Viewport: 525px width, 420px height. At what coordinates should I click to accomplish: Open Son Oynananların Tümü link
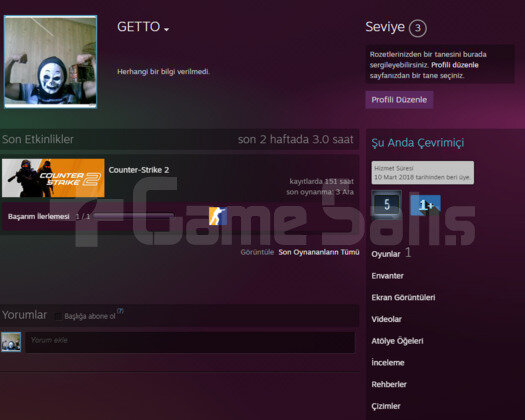pos(319,252)
